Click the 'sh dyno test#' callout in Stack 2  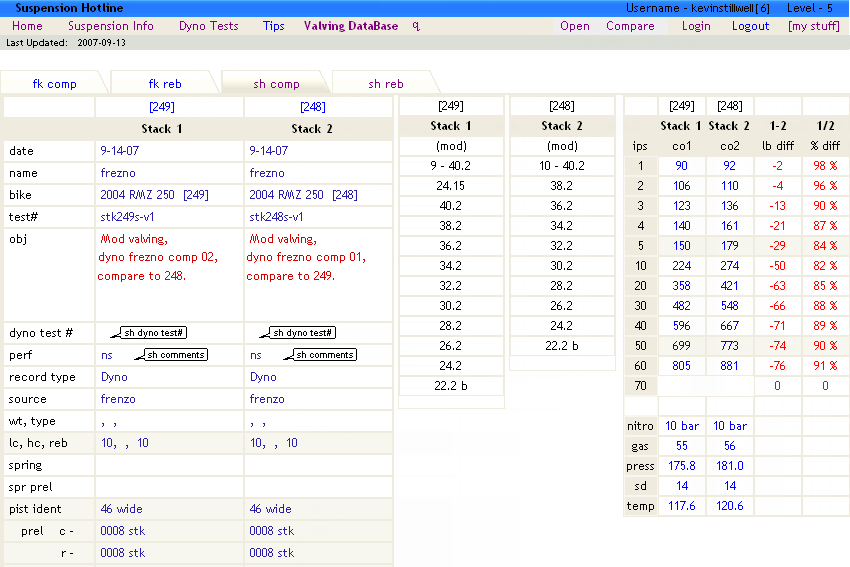tap(303, 333)
